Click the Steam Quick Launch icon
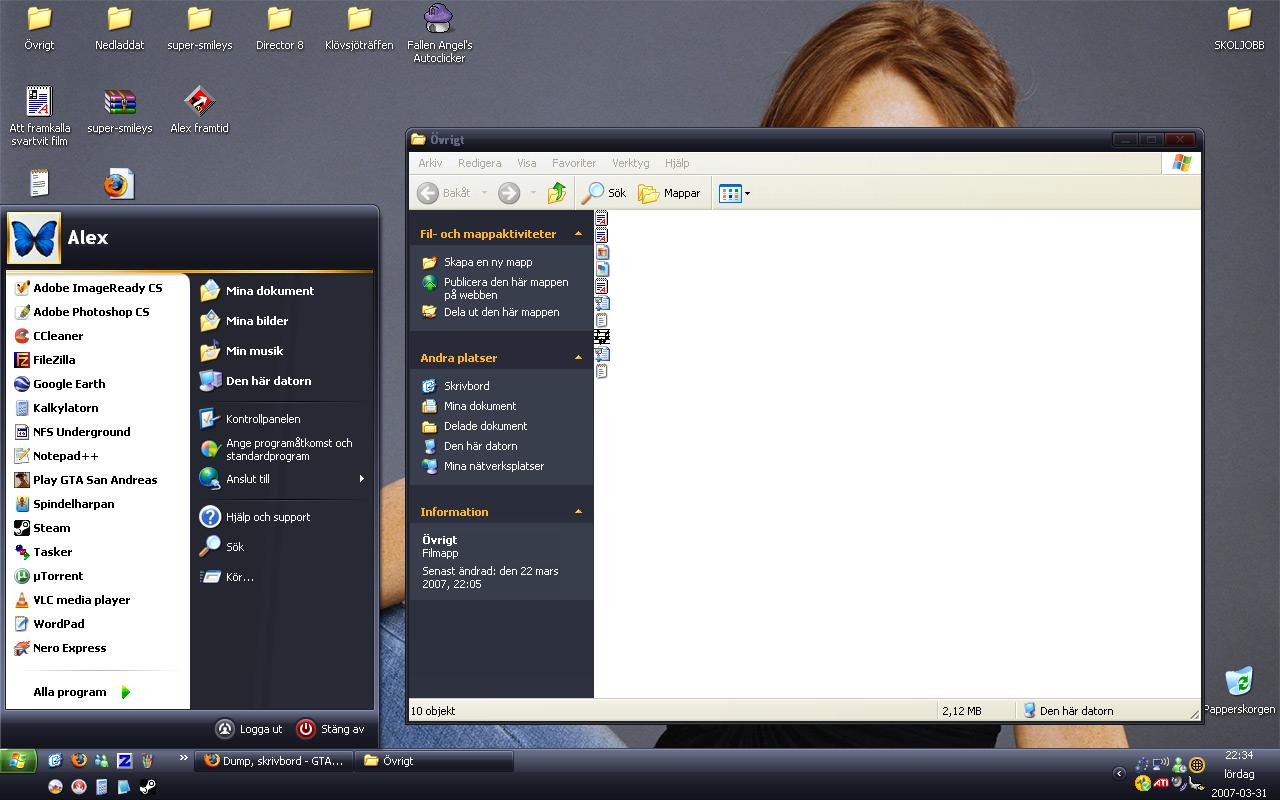 (x=147, y=787)
